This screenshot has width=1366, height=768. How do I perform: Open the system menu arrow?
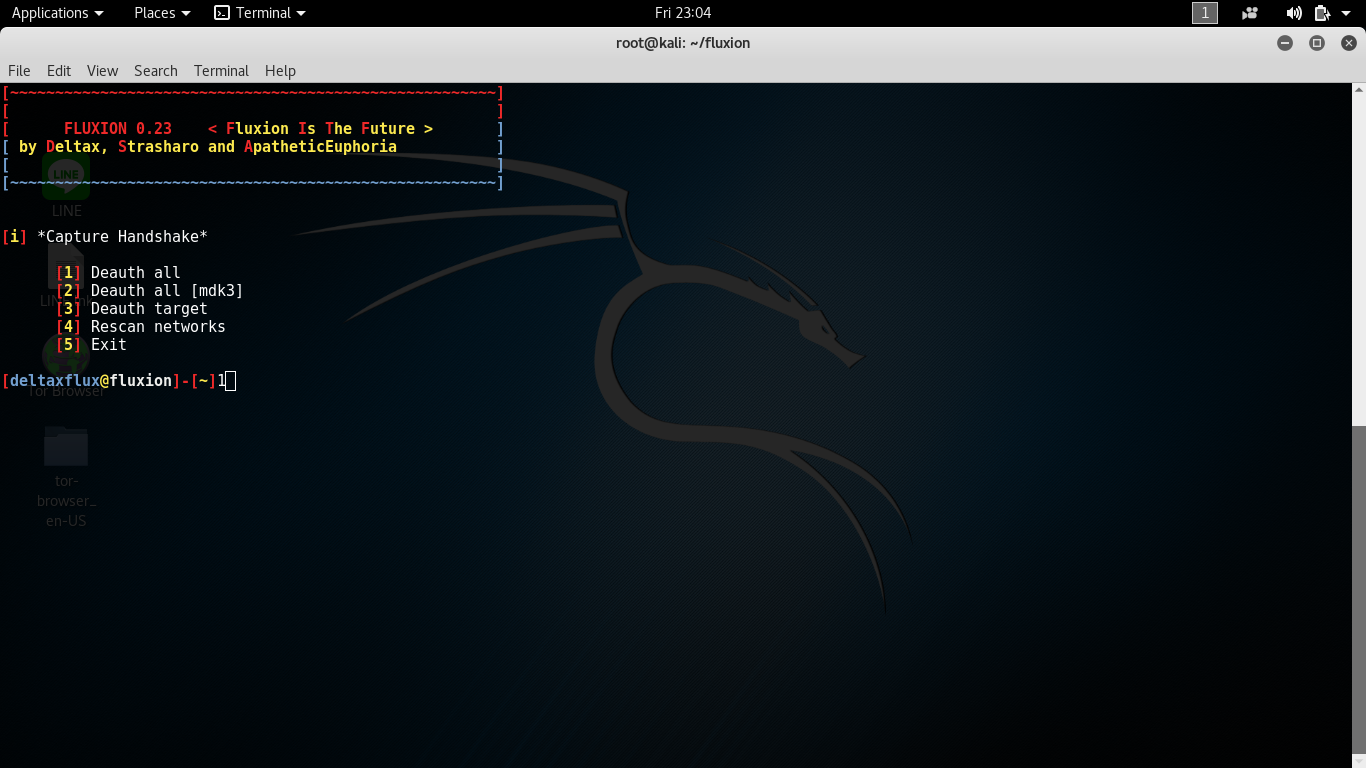click(x=1347, y=13)
